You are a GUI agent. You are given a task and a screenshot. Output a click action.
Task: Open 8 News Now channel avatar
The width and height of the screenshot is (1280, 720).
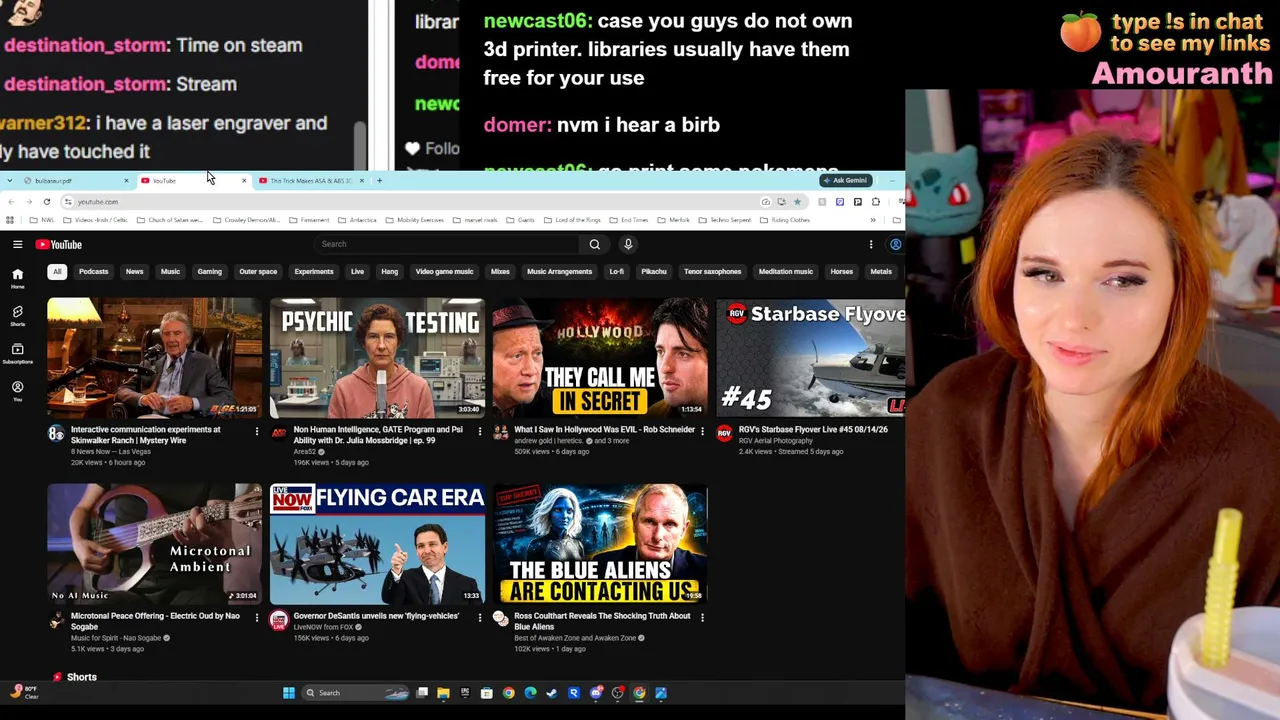click(56, 433)
